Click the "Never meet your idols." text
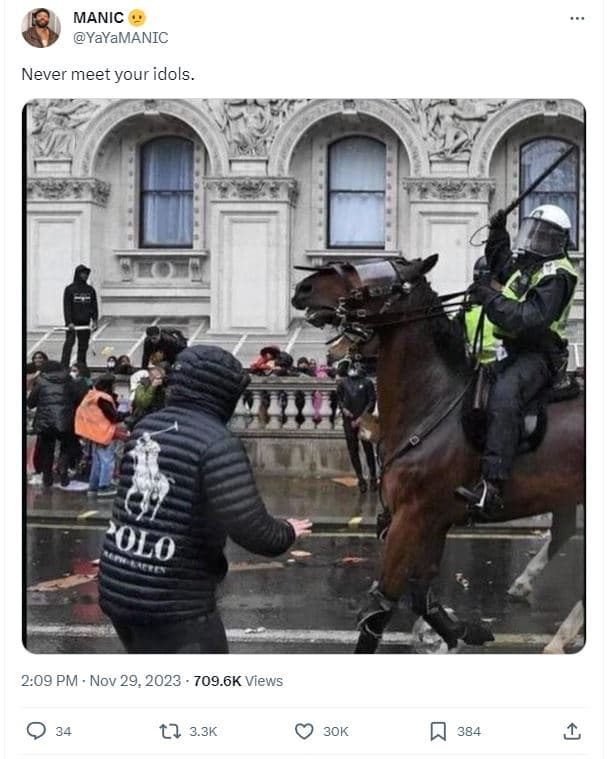This screenshot has height=759, width=616. click(108, 74)
